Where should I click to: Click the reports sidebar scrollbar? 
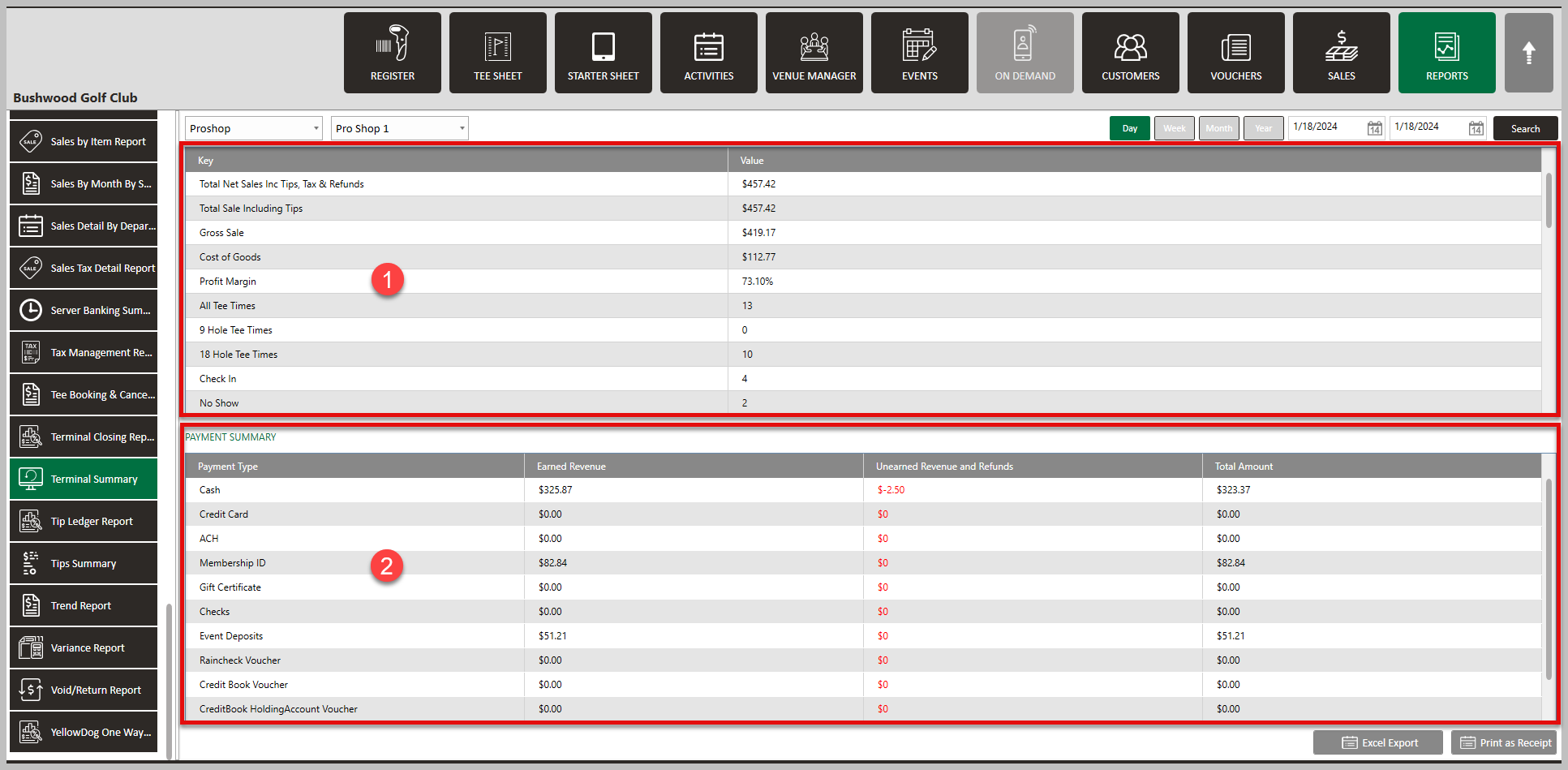pos(169,680)
